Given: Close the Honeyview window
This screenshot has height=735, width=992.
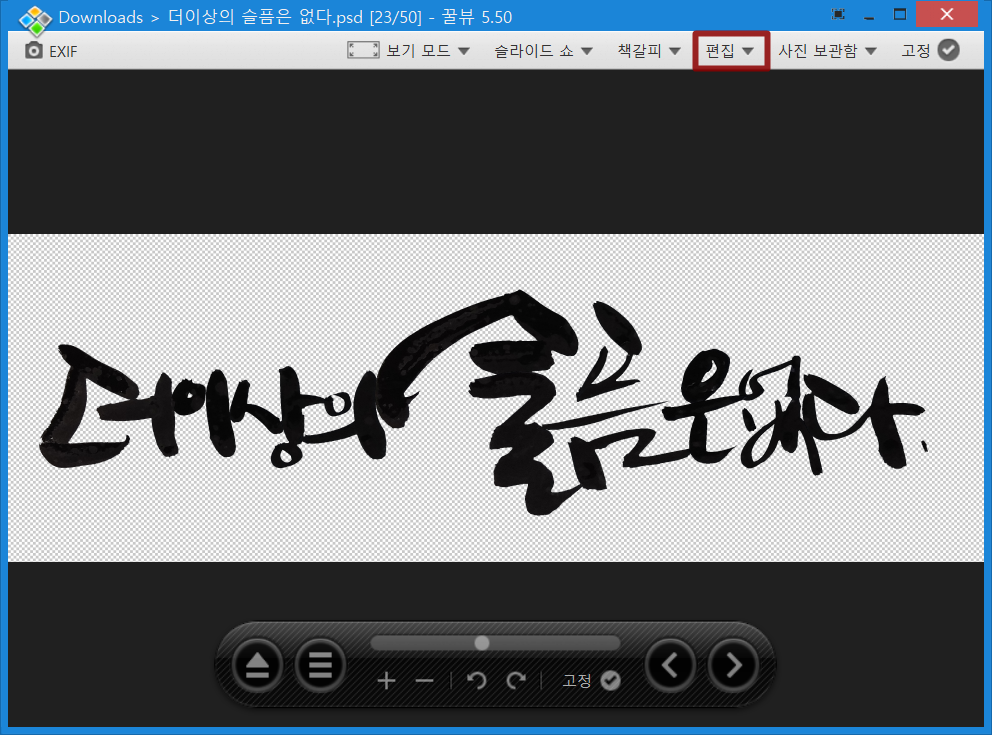Looking at the screenshot, I should pos(947,14).
